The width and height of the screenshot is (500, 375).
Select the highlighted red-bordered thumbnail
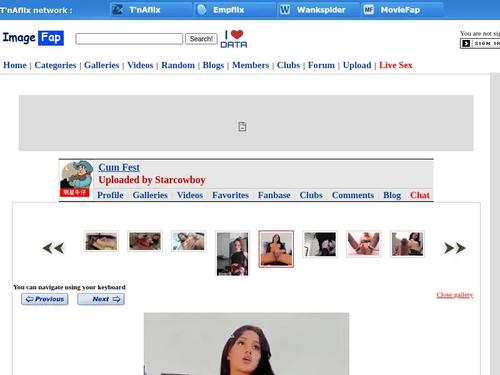[x=276, y=249]
